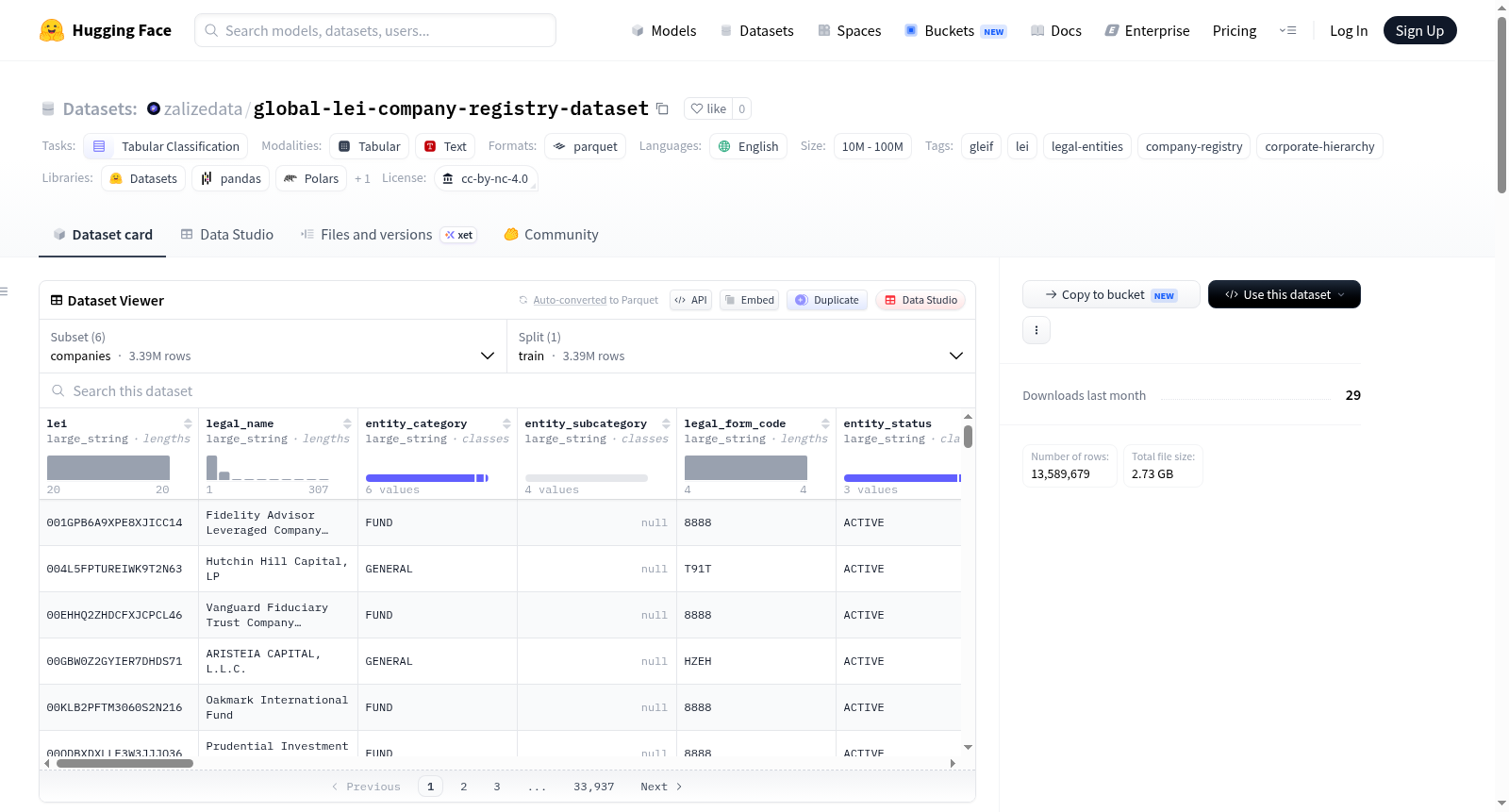Open Models in top navigation
This screenshot has width=1509, height=812.
click(664, 30)
